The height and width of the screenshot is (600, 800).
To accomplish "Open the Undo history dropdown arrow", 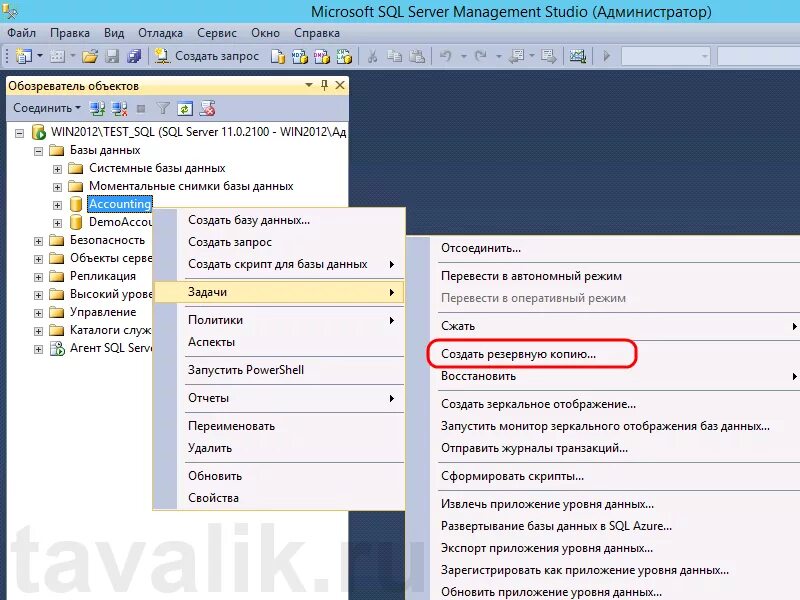I will point(464,56).
